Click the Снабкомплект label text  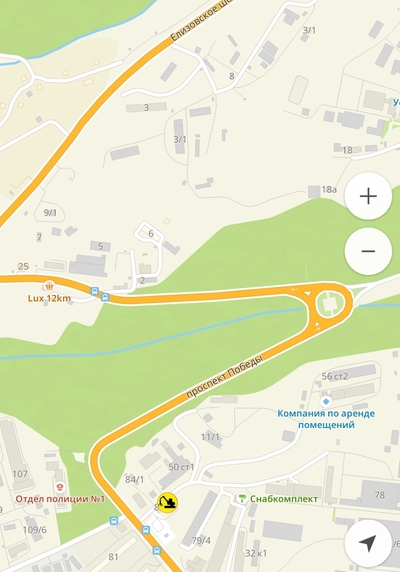[x=284, y=499]
